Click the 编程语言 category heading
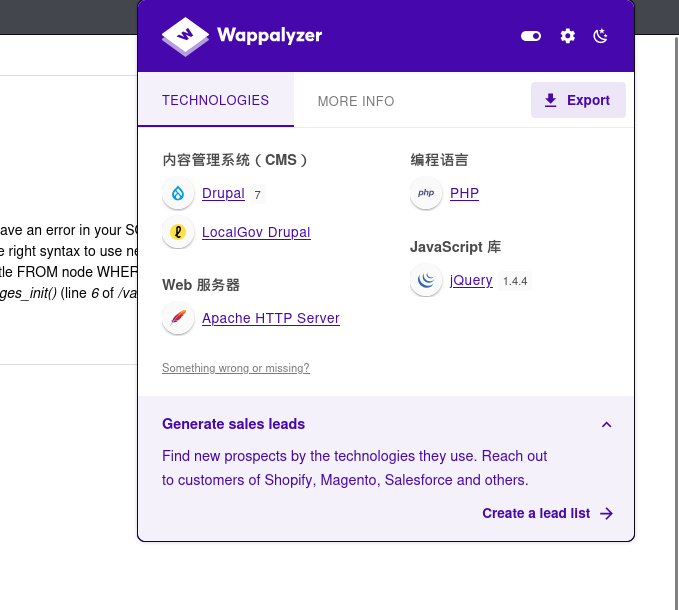The image size is (679, 610). click(x=439, y=160)
